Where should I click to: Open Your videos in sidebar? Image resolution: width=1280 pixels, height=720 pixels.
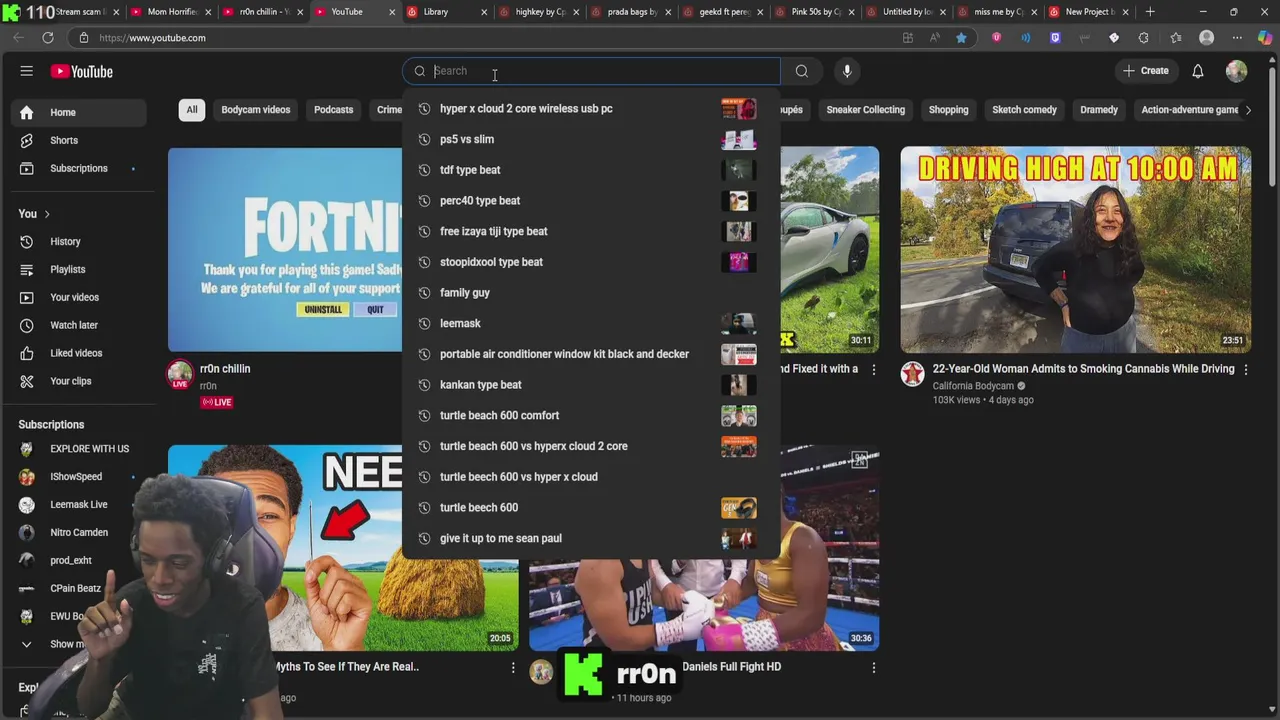click(80, 297)
